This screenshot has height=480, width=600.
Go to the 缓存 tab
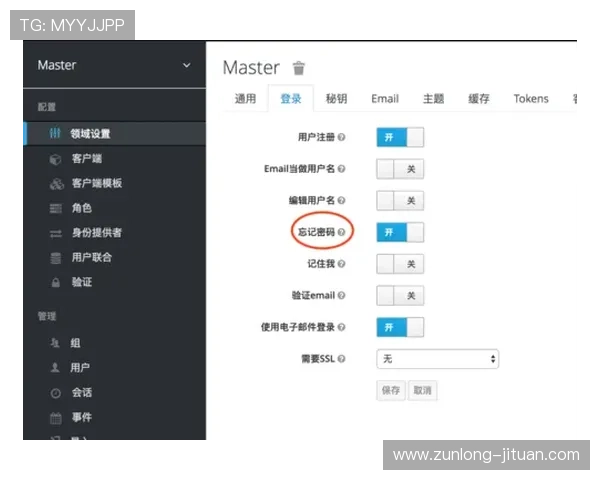(479, 99)
